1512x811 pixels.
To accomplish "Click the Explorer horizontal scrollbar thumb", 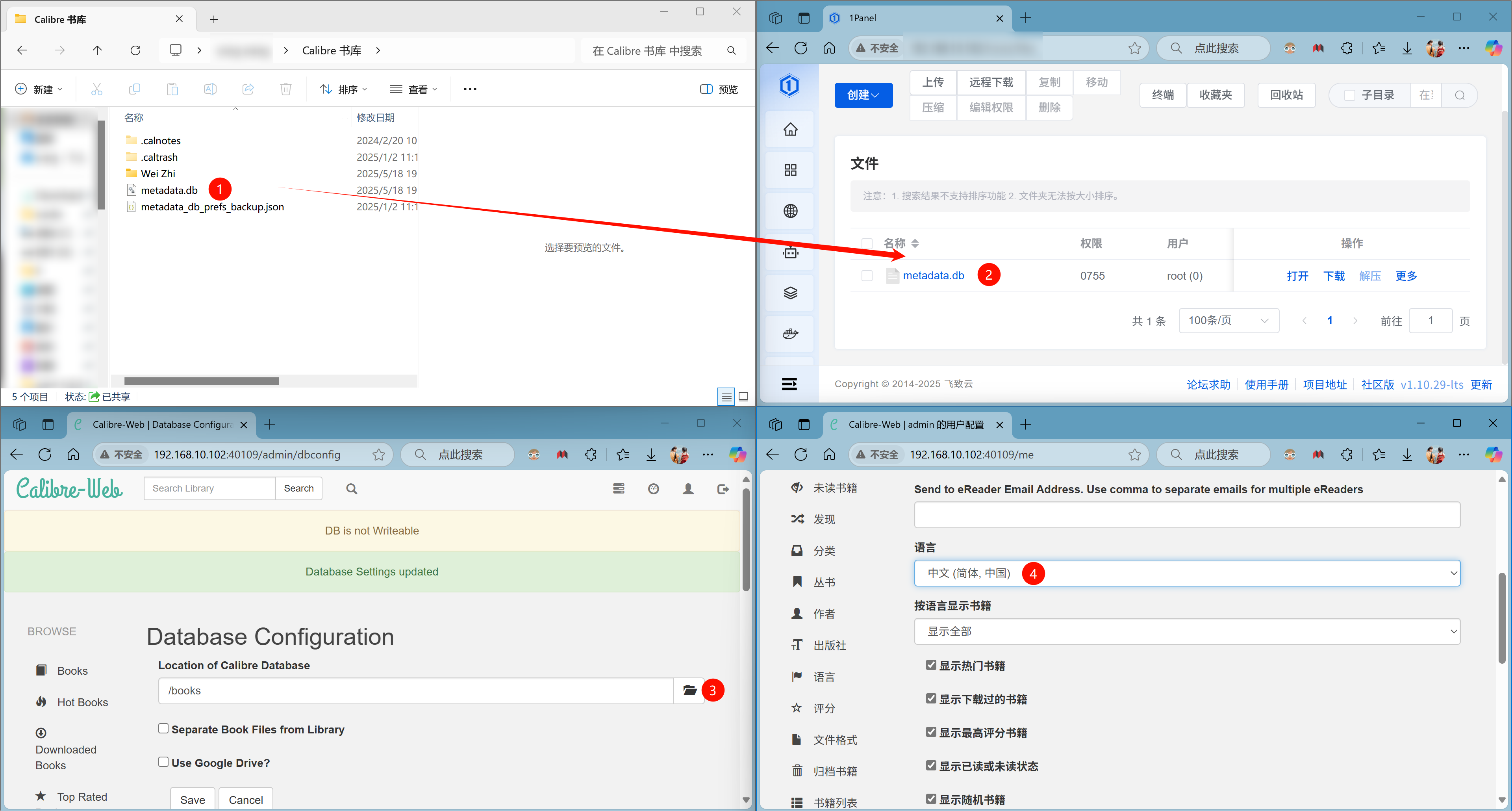I will [x=201, y=381].
